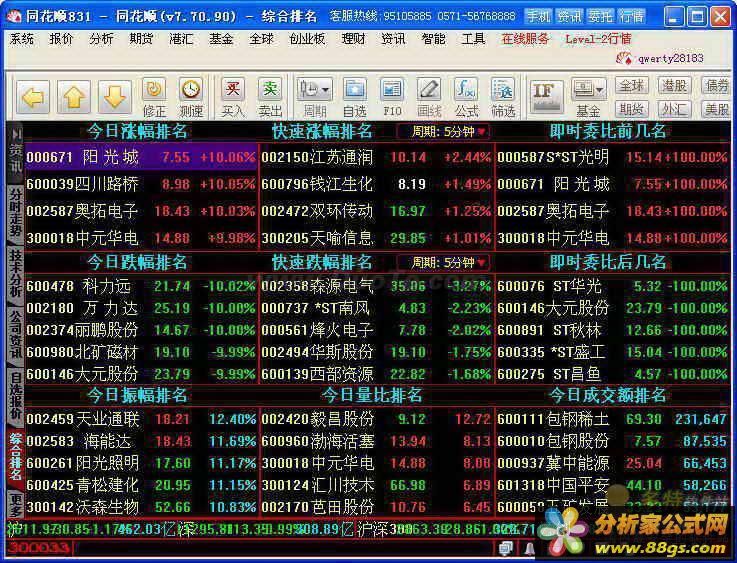Click the 外汇 toolbar button
This screenshot has width=737, height=563.
coord(674,109)
